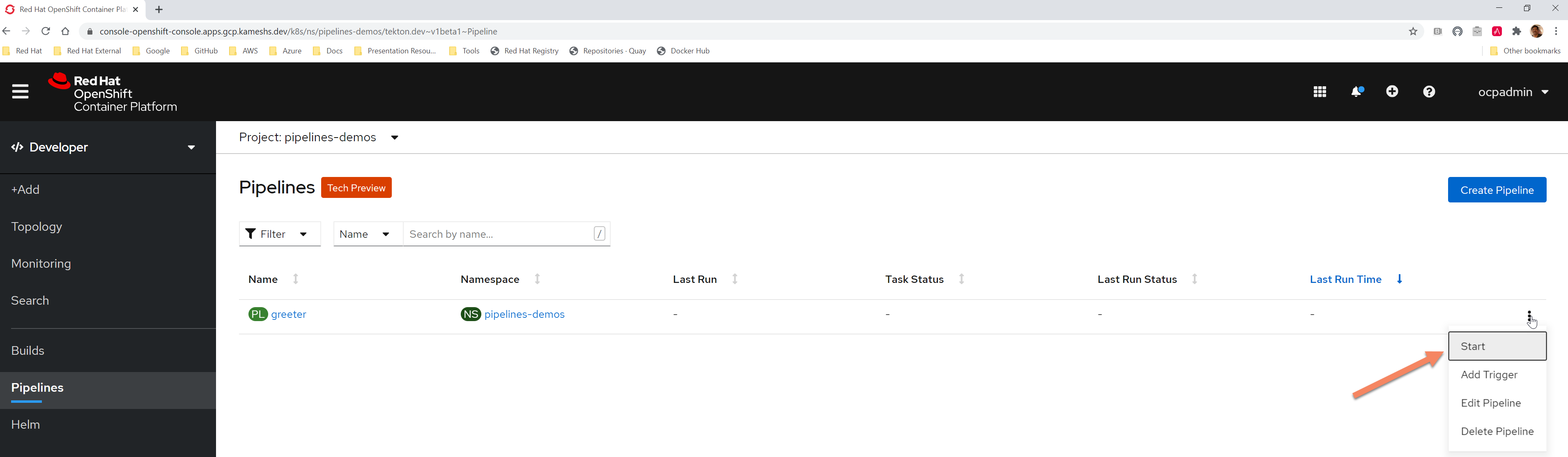1568x457 pixels.
Task: Open the help question mark menu
Action: coord(1429,92)
